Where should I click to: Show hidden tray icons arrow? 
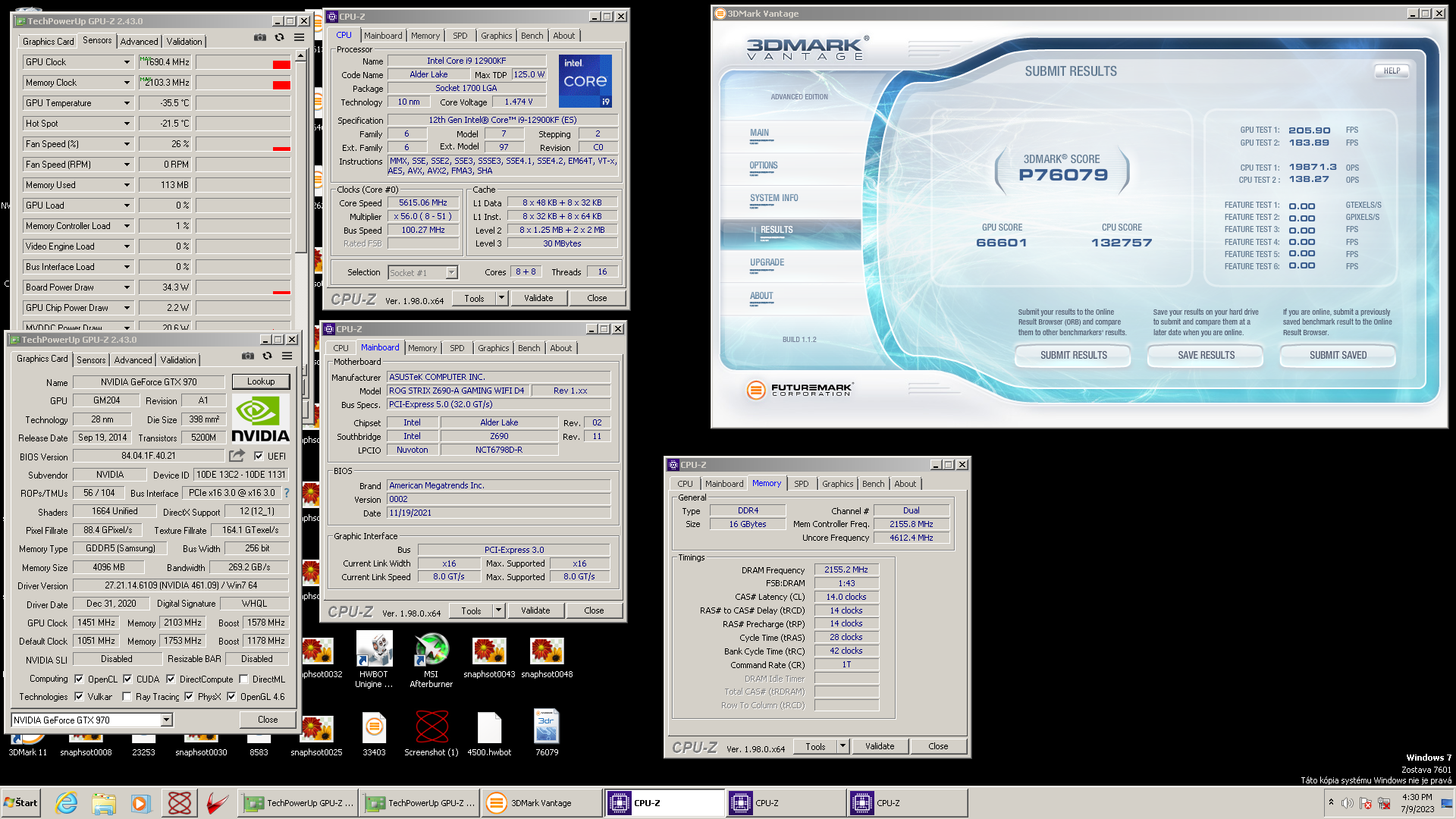(x=1331, y=802)
